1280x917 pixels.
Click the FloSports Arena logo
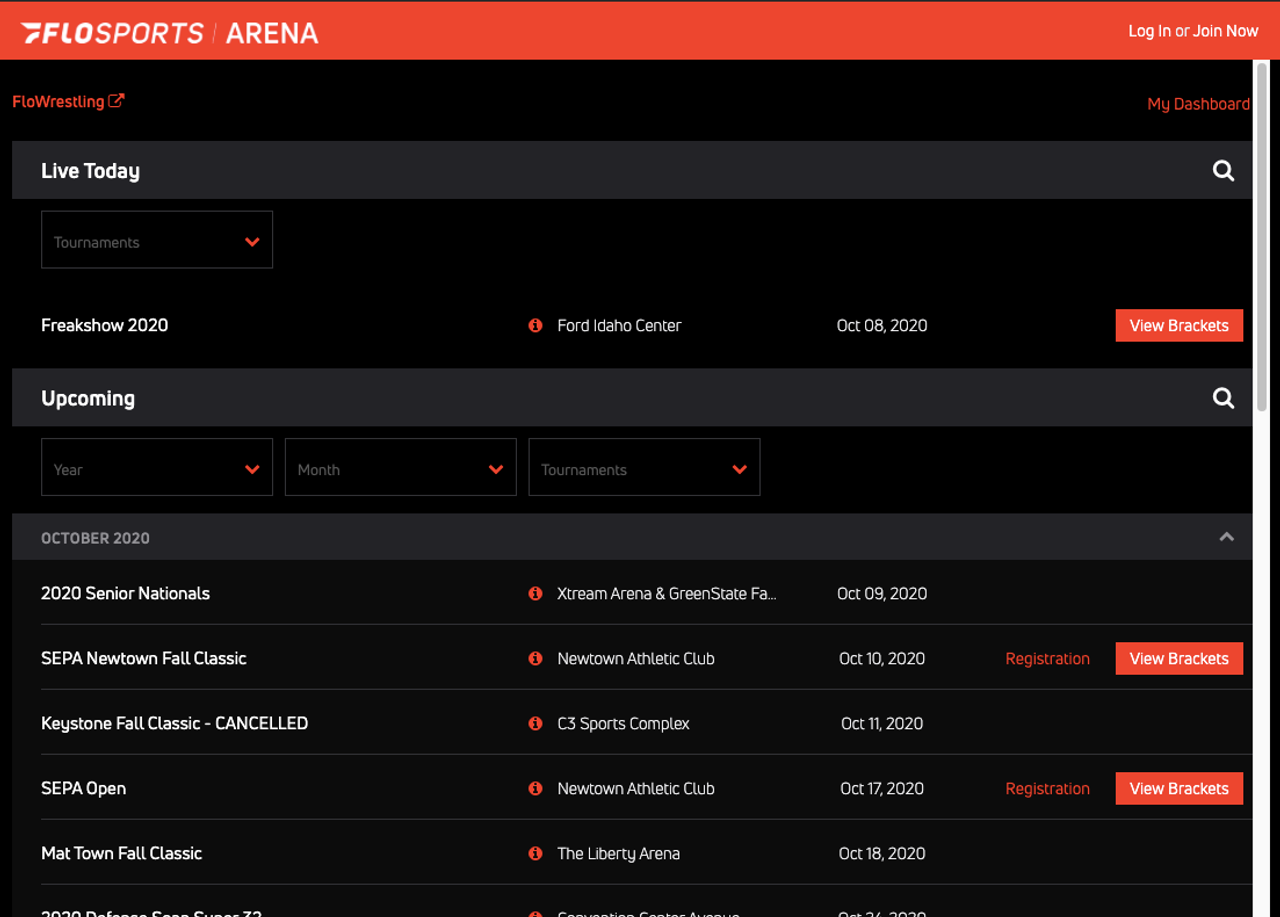pos(170,30)
